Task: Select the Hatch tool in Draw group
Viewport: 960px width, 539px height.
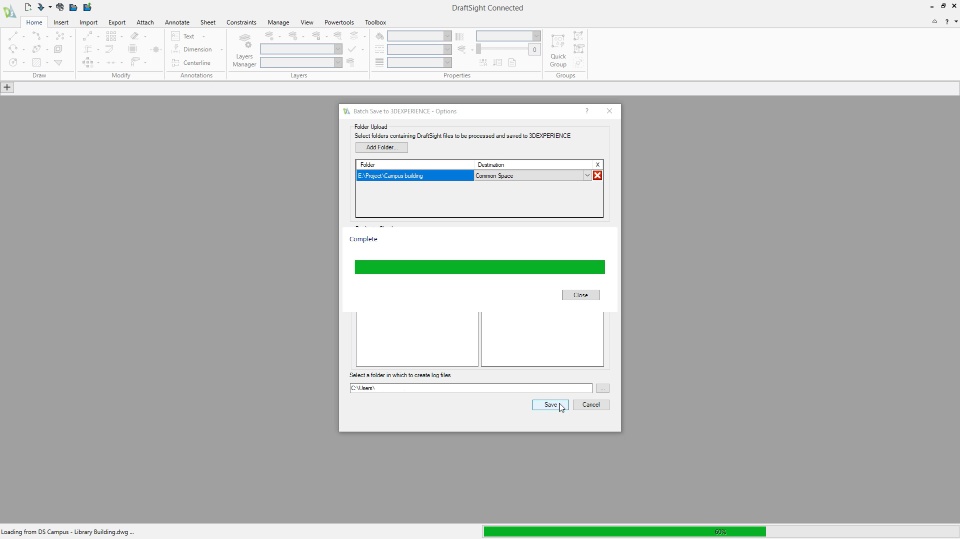Action: pyautogui.click(x=36, y=62)
